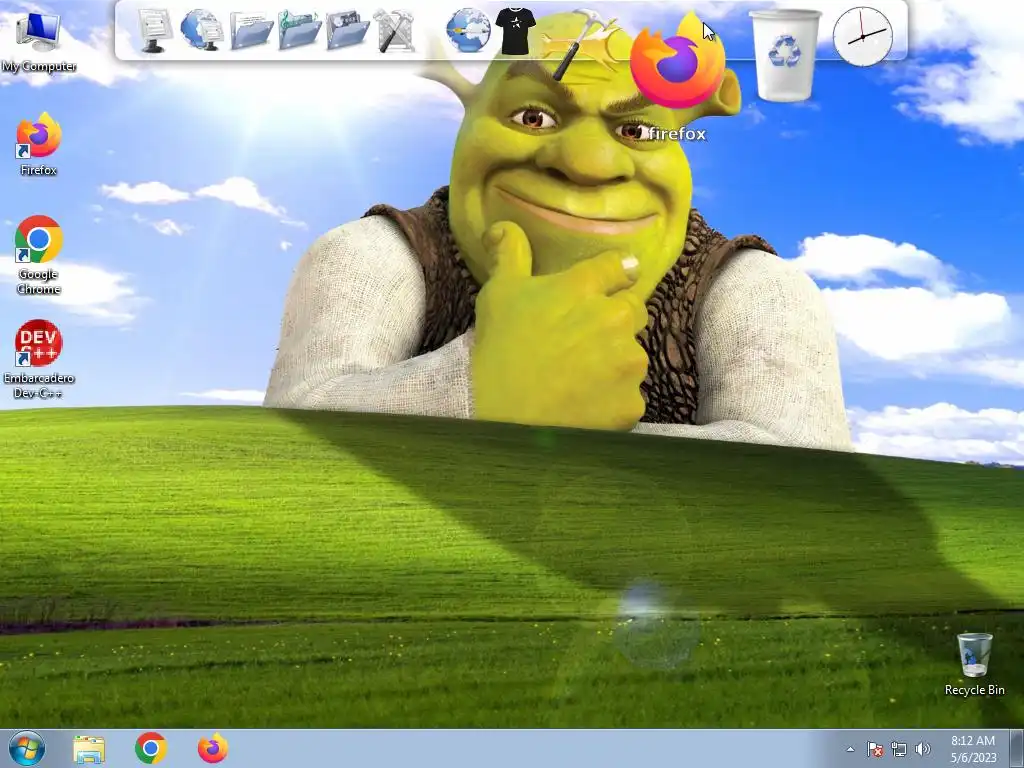Open the recycle bin dock icon
1024x768 pixels.
tap(784, 55)
